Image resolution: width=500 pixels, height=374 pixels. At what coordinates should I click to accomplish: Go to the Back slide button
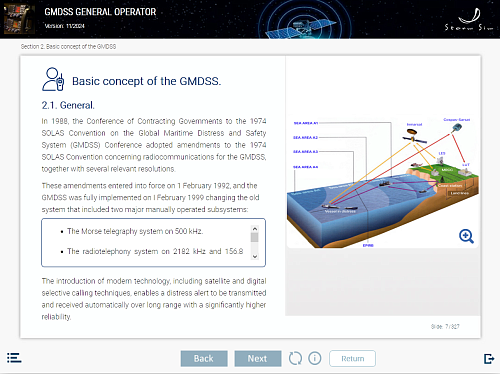(x=204, y=358)
